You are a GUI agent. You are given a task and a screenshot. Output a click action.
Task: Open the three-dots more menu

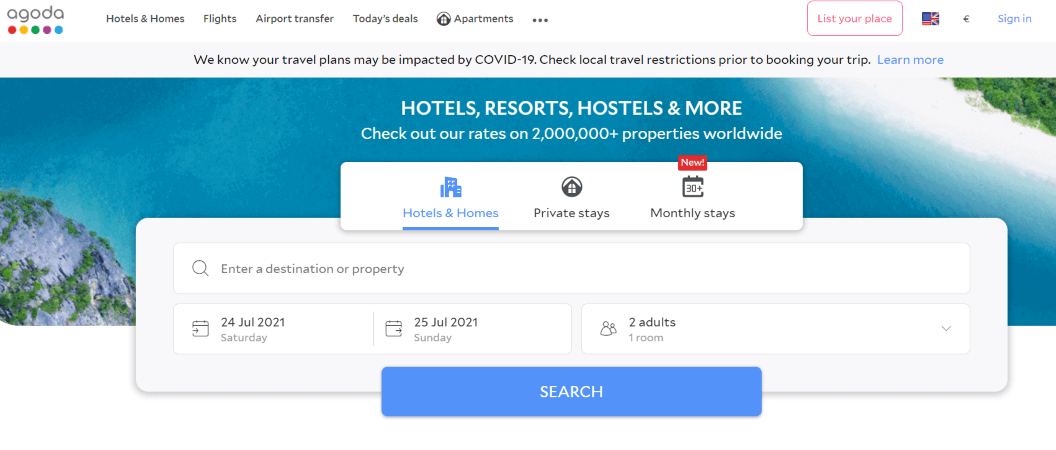point(540,19)
